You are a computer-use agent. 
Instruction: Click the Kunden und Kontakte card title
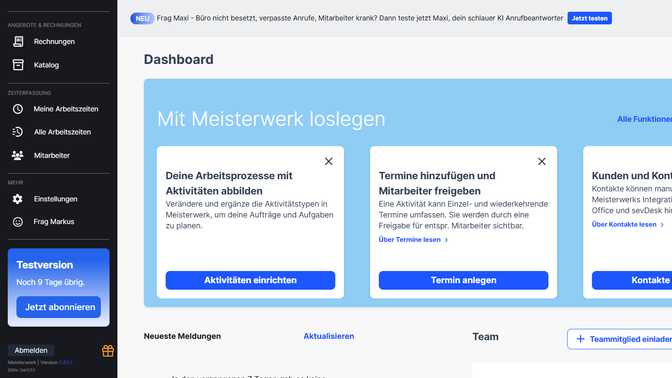pyautogui.click(x=632, y=176)
